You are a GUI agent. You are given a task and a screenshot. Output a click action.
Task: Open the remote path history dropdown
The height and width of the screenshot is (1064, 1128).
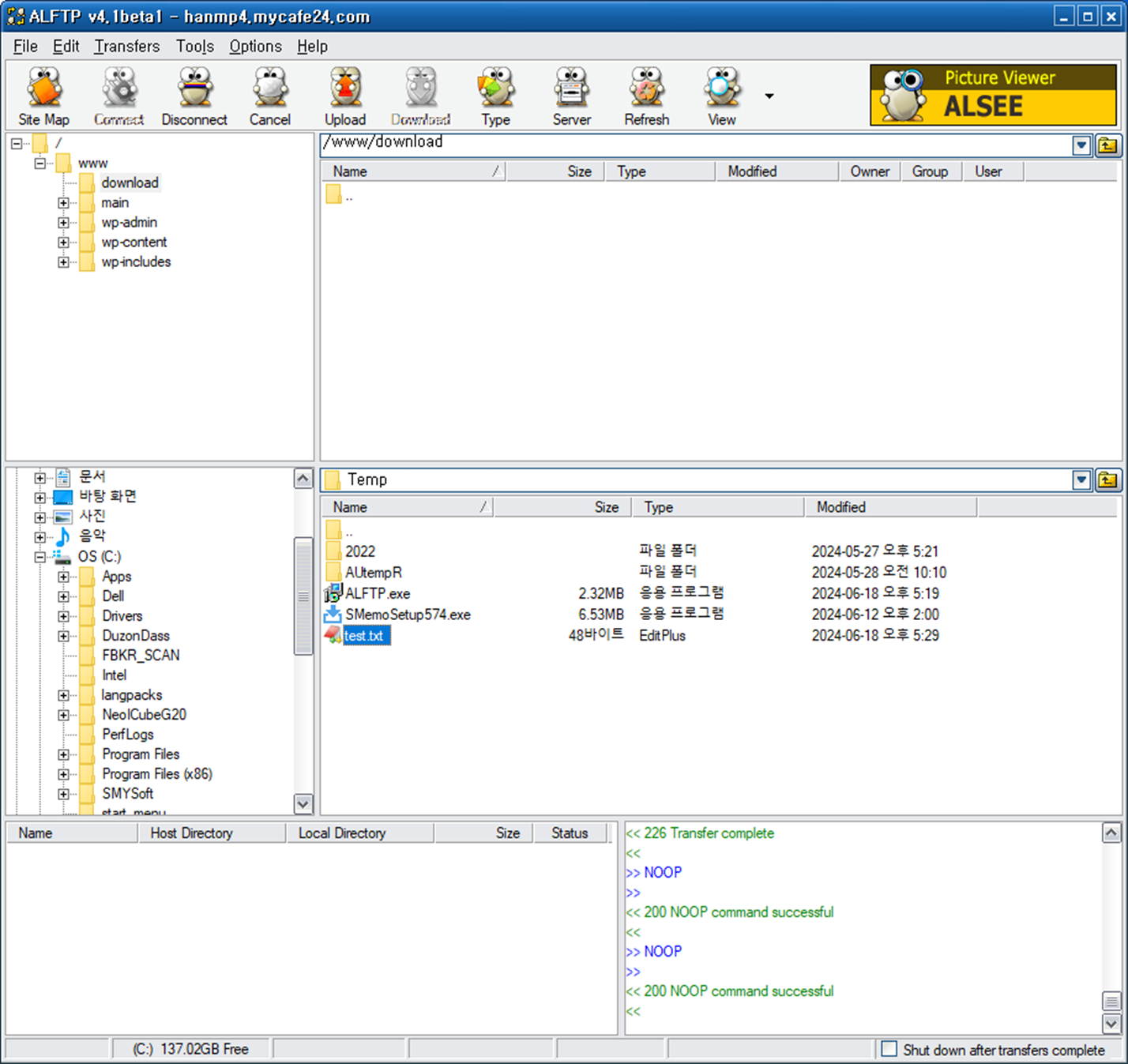1081,145
